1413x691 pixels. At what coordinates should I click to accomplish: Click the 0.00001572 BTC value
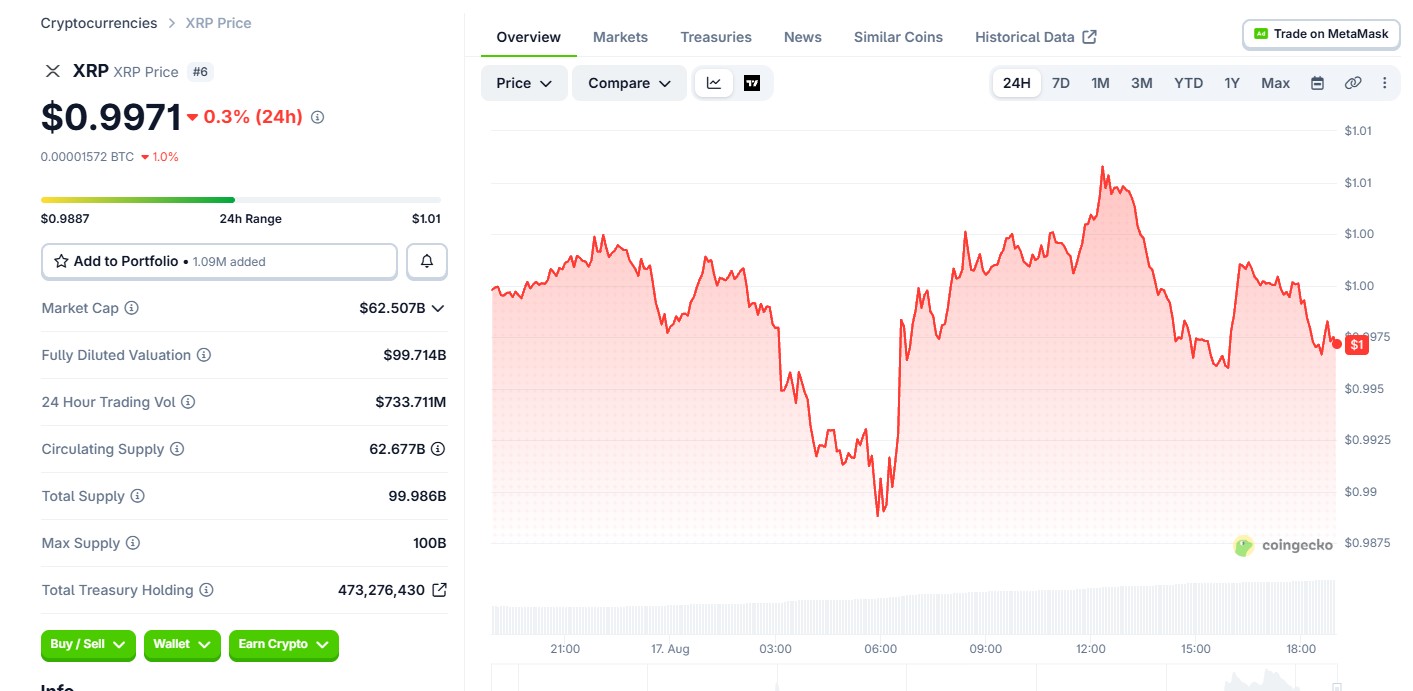click(87, 157)
